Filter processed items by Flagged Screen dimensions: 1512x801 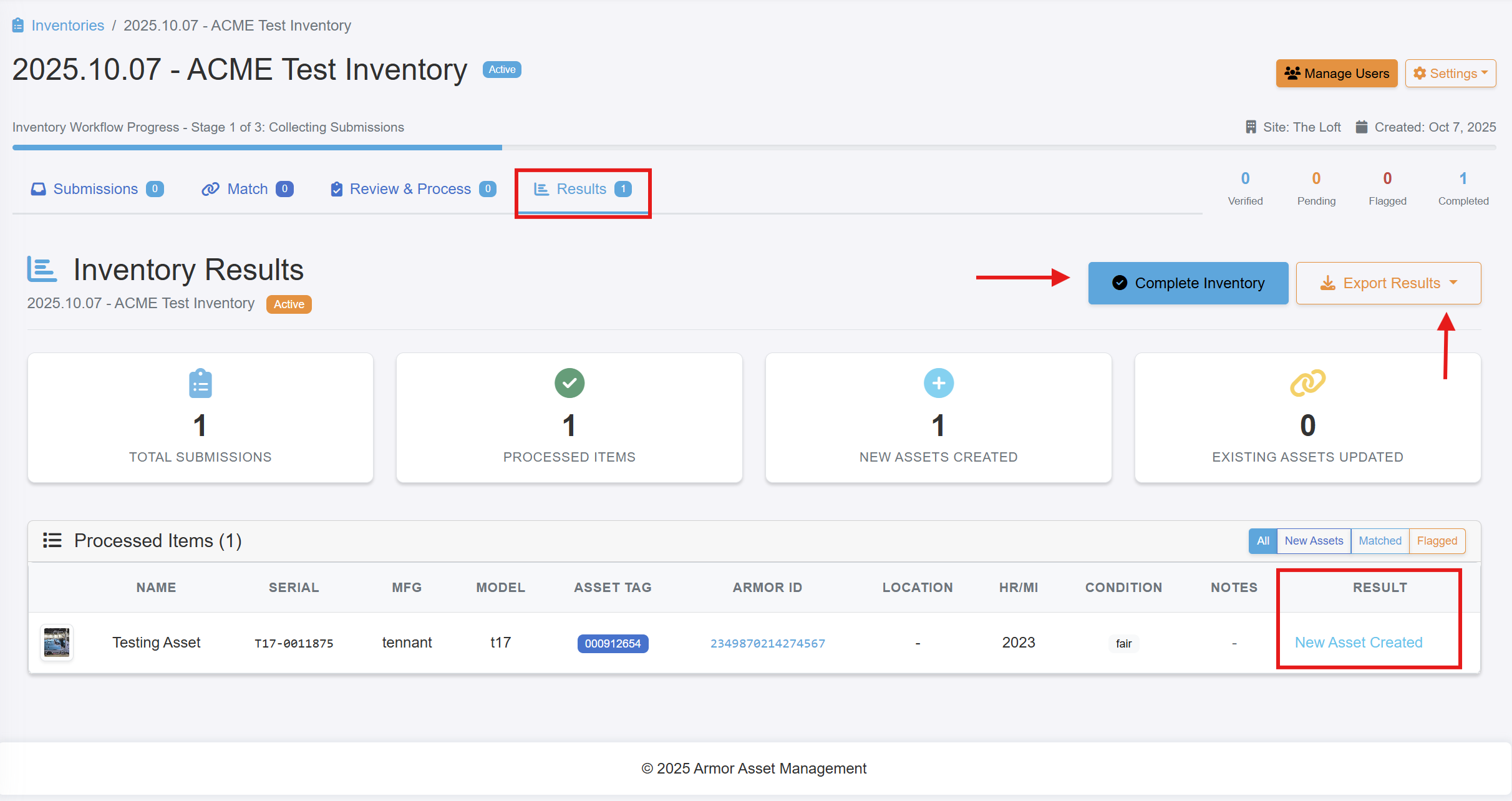1437,541
